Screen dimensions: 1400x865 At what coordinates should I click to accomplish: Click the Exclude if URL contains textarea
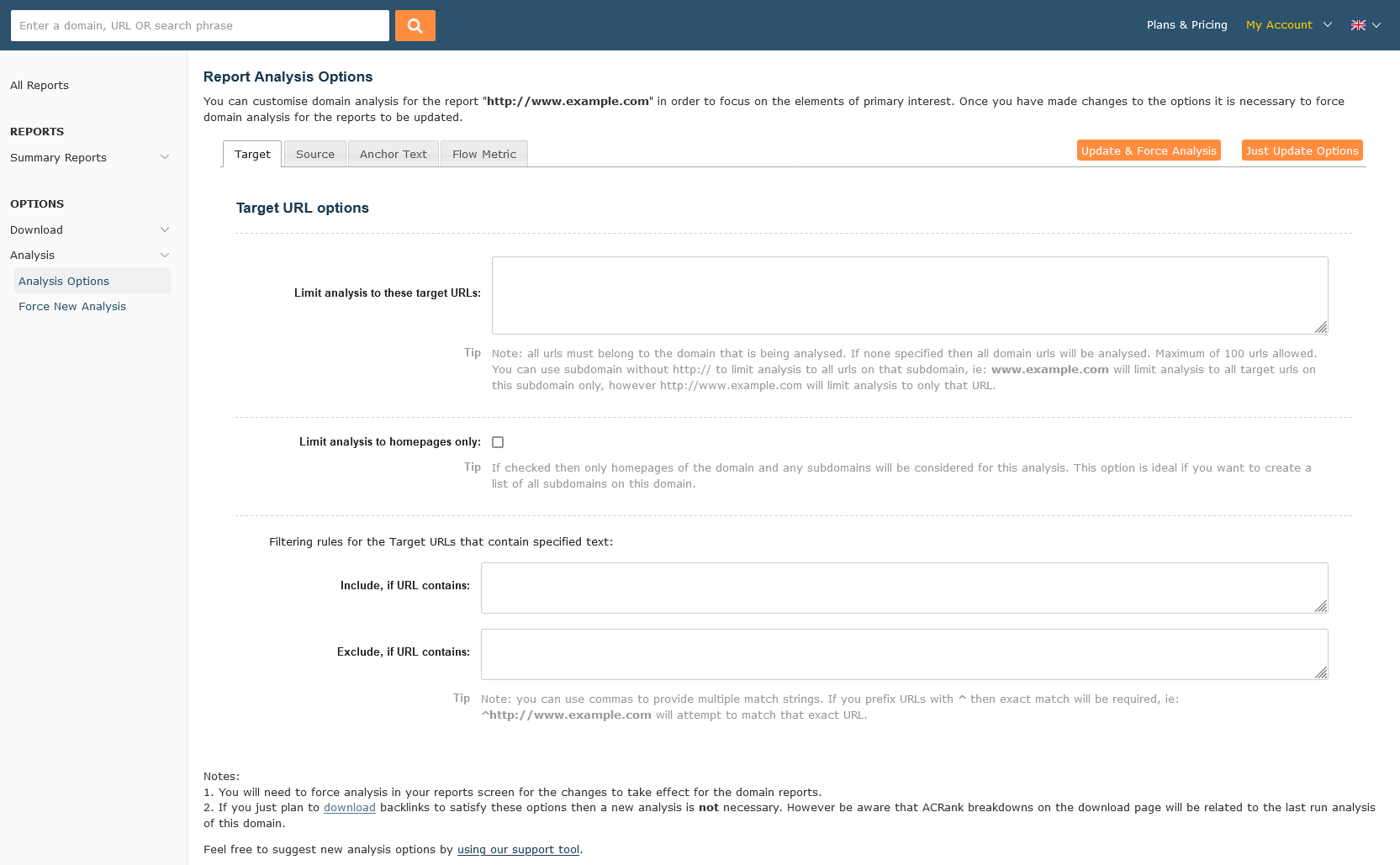[904, 654]
